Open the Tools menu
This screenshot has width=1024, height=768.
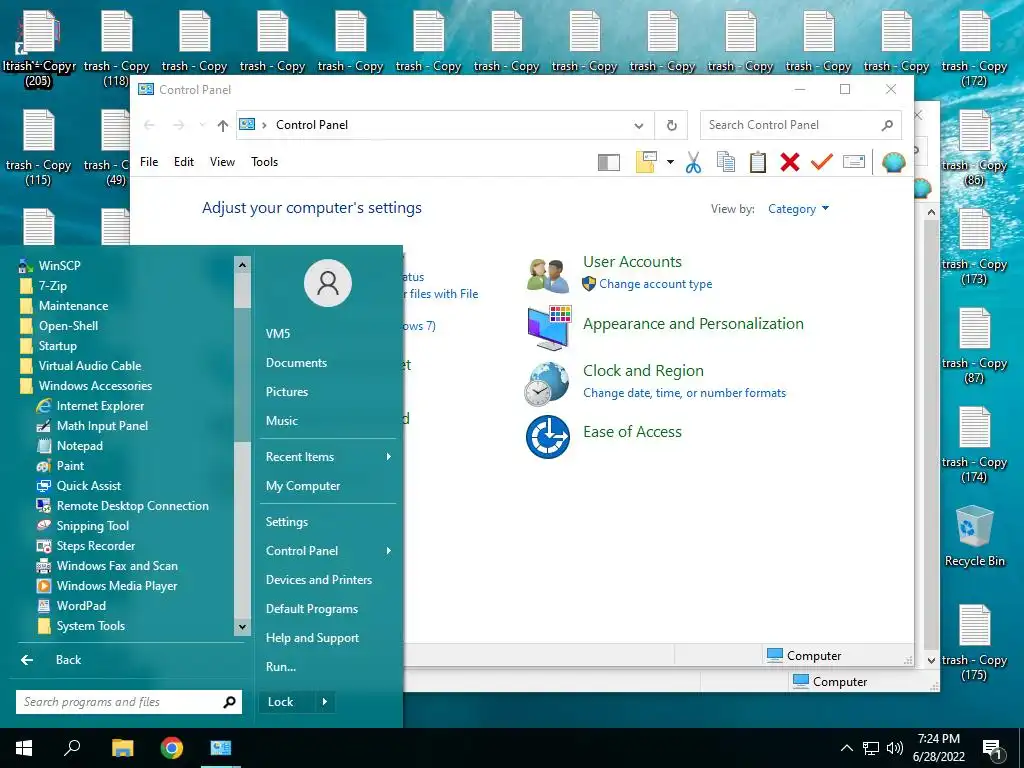264,162
